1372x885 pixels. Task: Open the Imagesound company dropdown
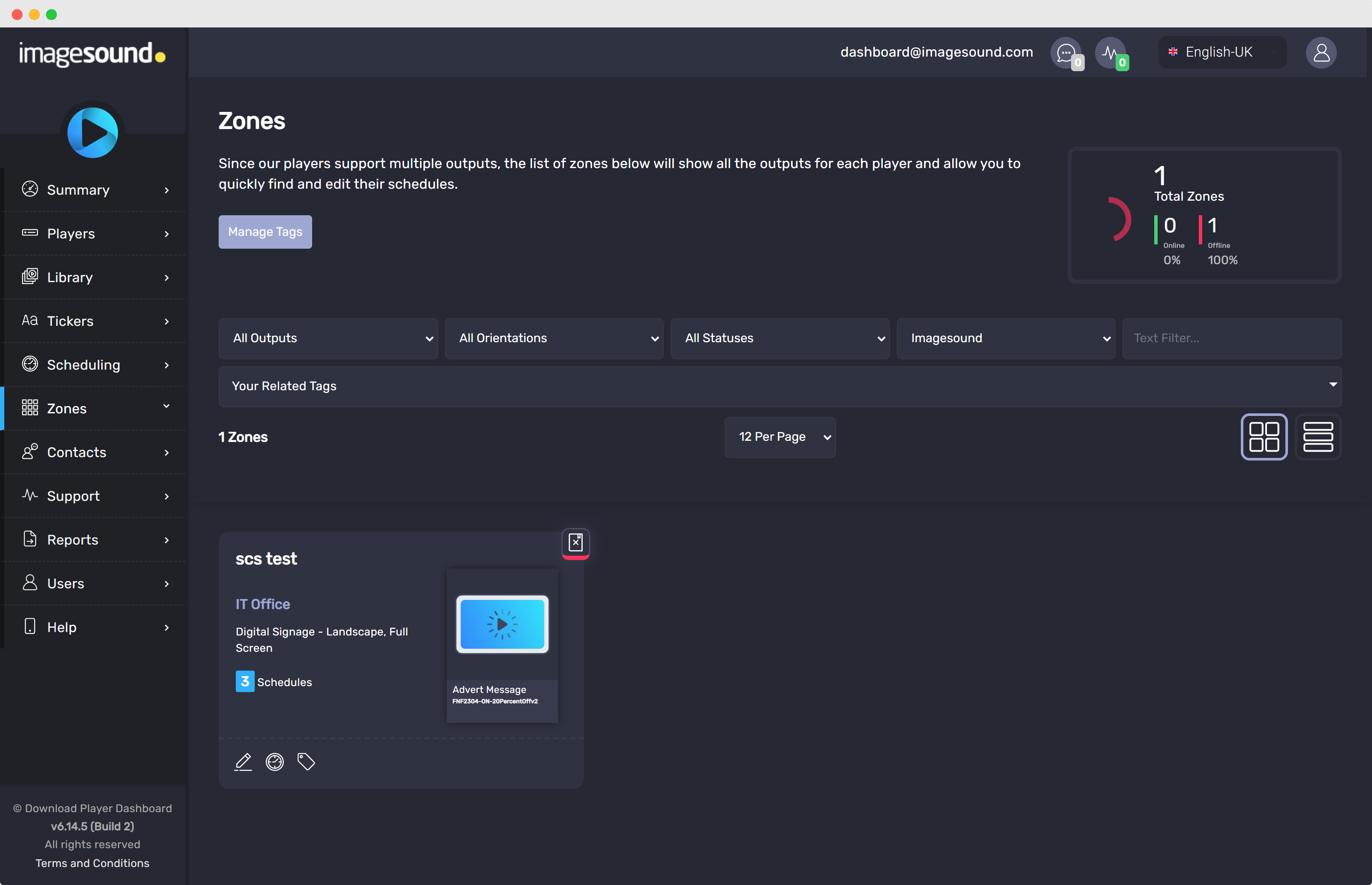pos(1006,338)
